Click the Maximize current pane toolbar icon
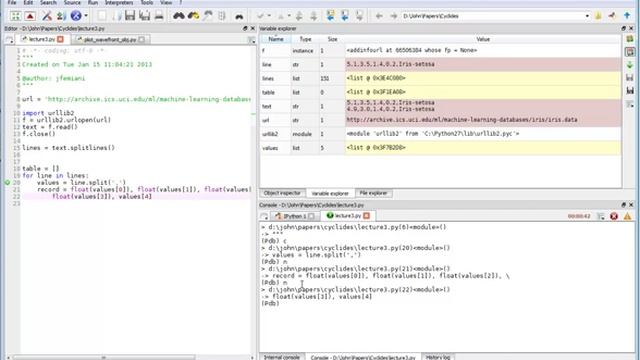Screen dimensions: 640x360 16,16
